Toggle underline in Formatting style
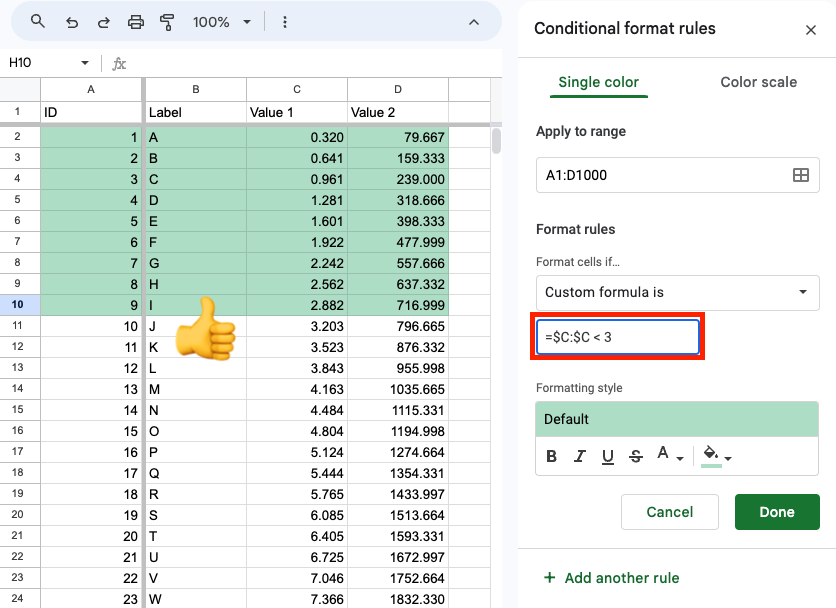 (607, 456)
